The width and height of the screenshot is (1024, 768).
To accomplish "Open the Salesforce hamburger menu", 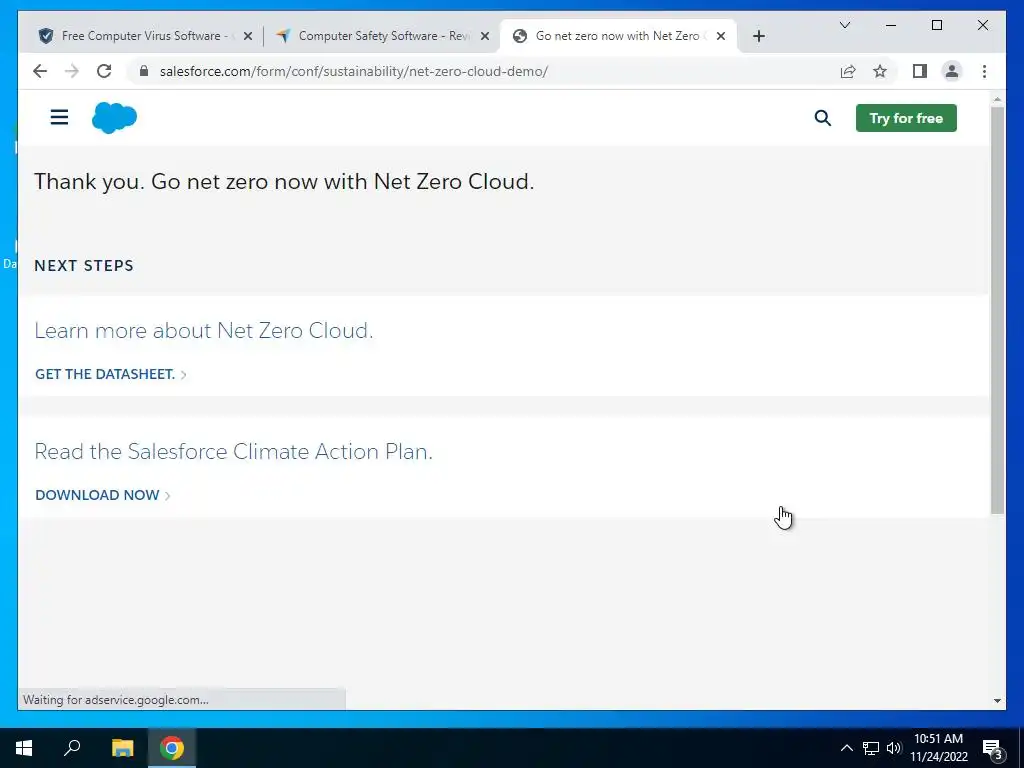I will 59,118.
